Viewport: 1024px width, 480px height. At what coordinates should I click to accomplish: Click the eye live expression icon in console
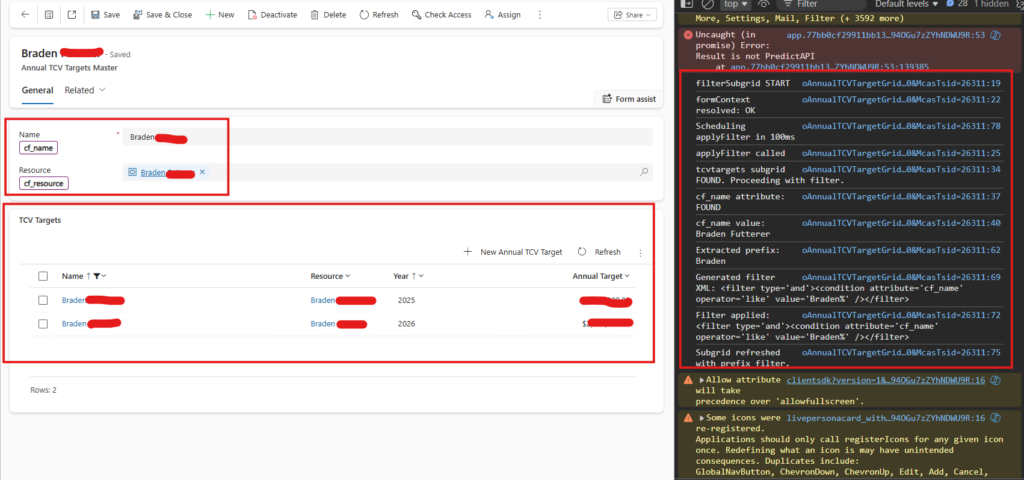pyautogui.click(x=762, y=4)
